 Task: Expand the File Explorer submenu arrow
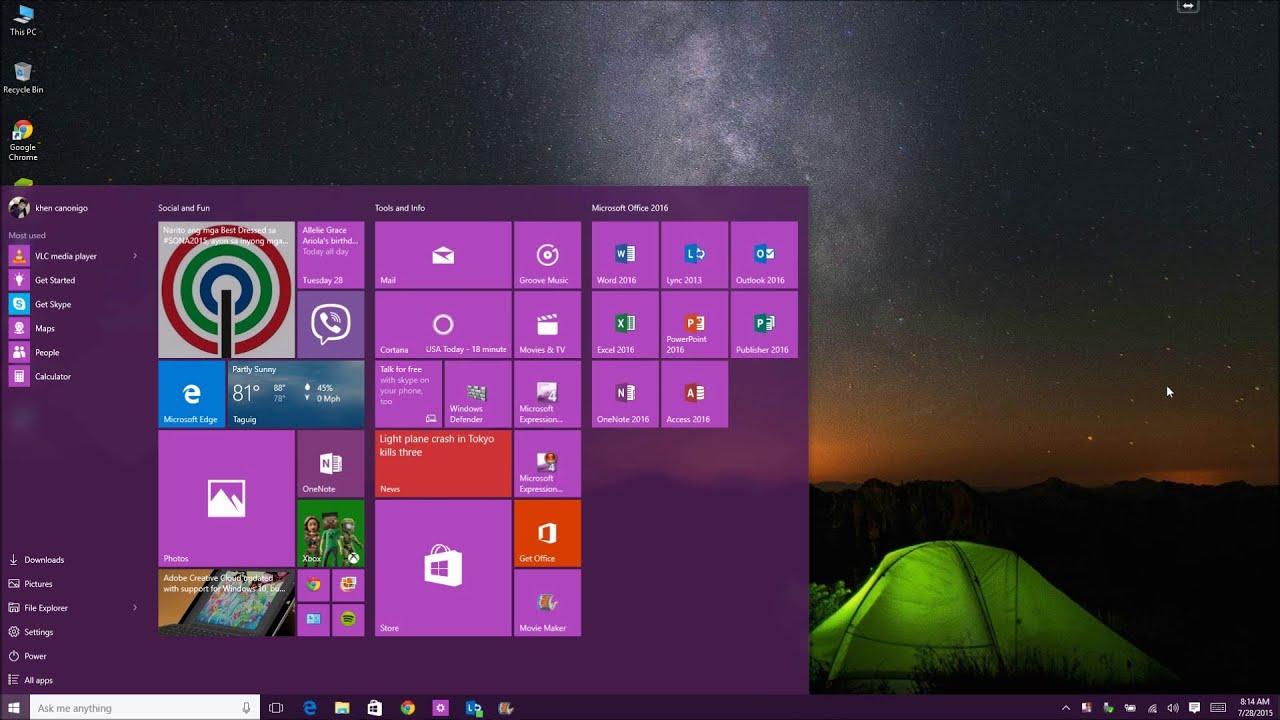pyautogui.click(x=135, y=608)
